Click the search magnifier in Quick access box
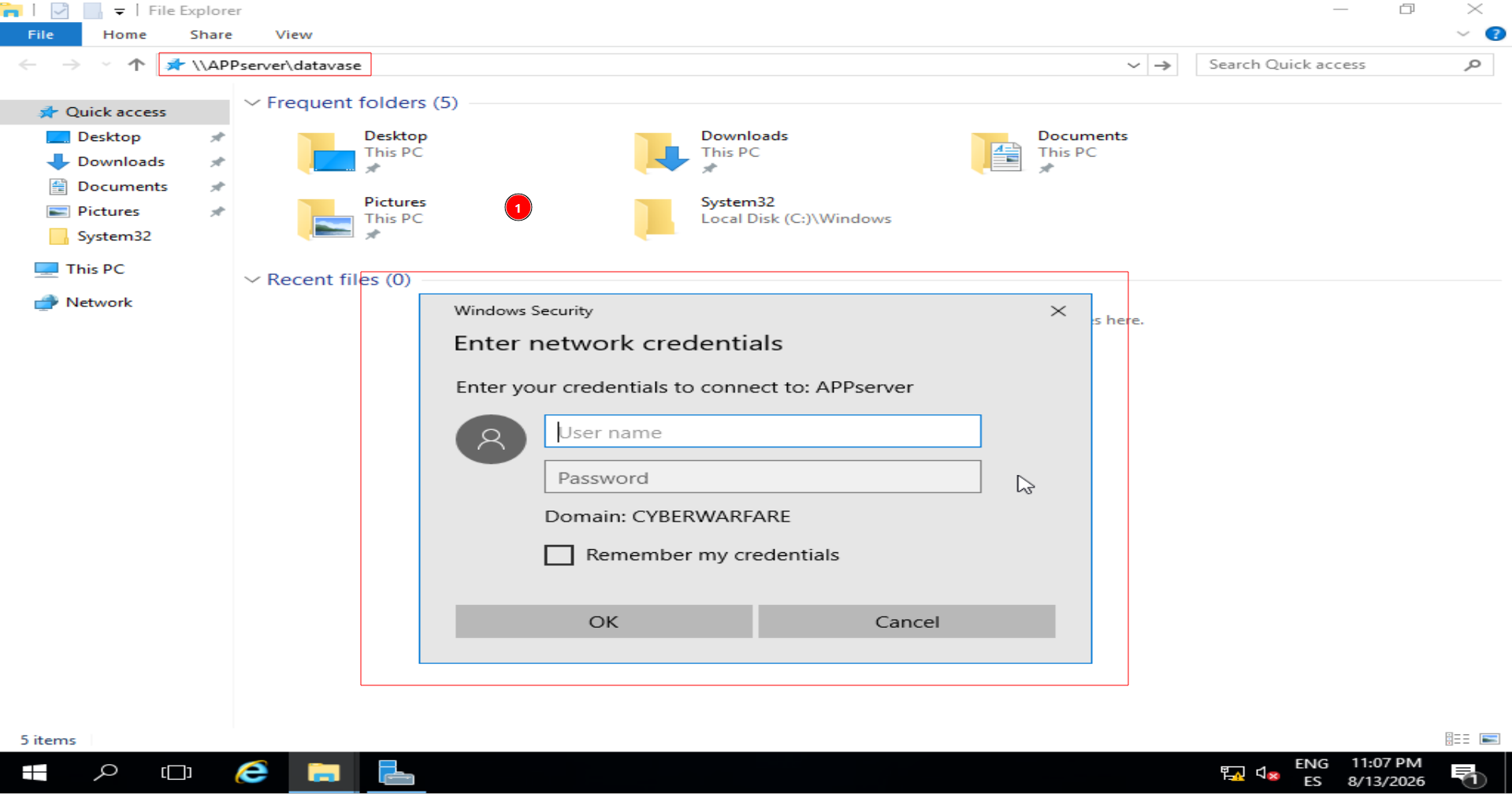 [x=1473, y=65]
